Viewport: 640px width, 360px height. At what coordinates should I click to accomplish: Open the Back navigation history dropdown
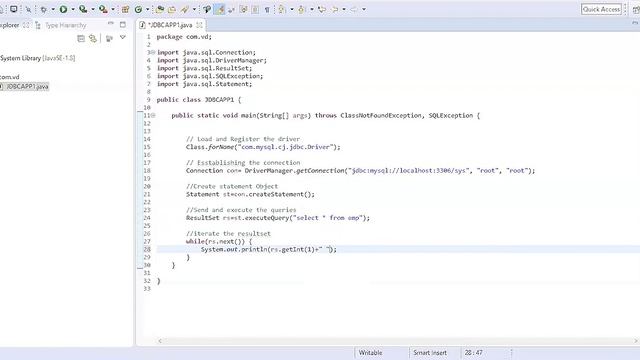(x=344, y=9)
